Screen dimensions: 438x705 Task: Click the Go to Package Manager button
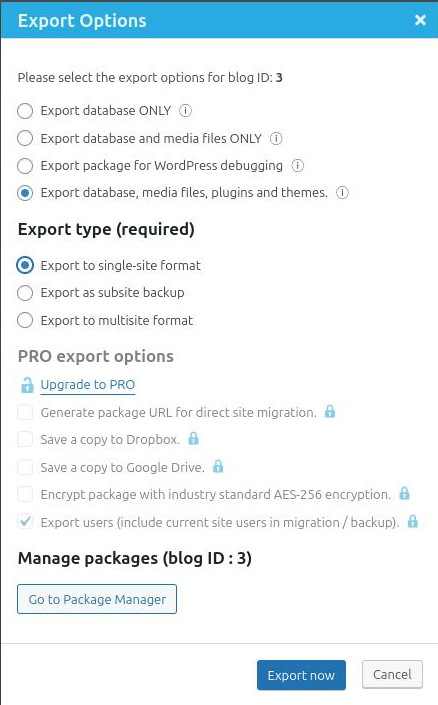tap(97, 599)
